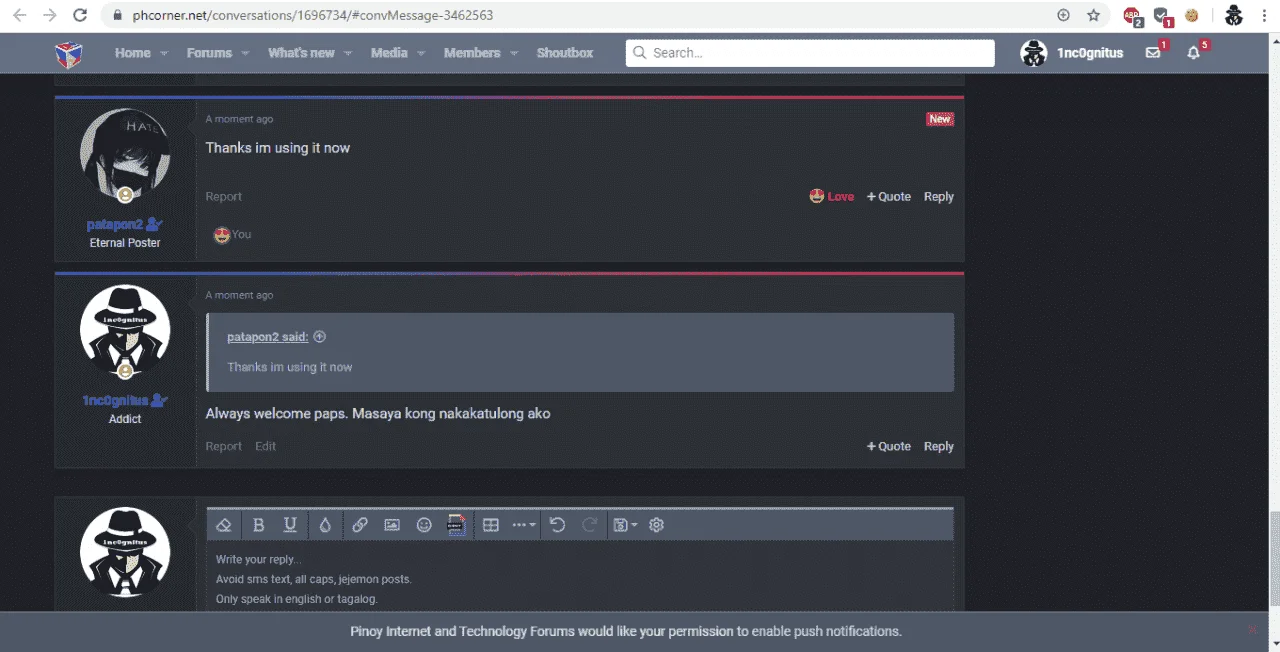Click the 'Thanks im using it now' message text
Viewport: 1280px width, 652px height.
pos(278,148)
